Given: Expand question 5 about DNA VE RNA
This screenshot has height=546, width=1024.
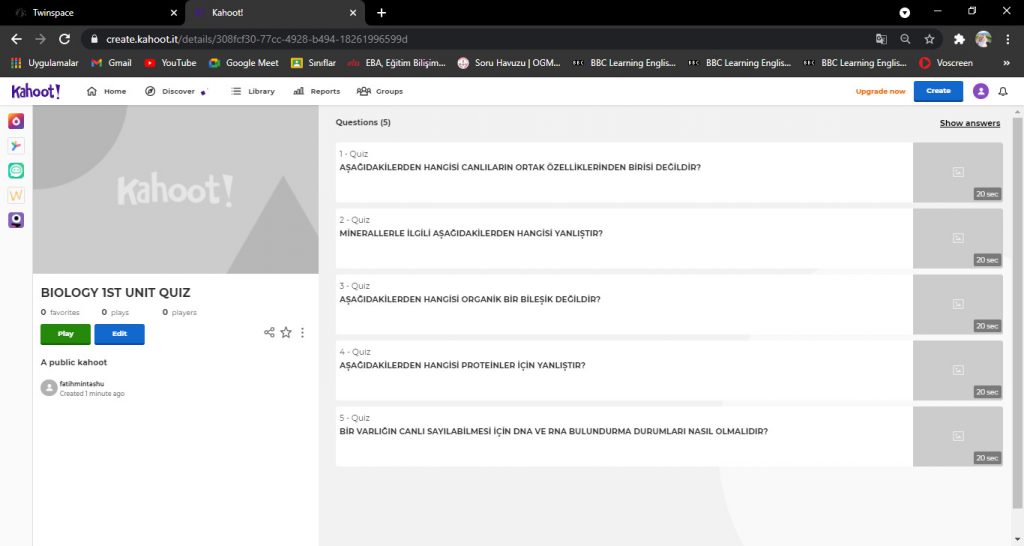Looking at the screenshot, I should (x=624, y=436).
